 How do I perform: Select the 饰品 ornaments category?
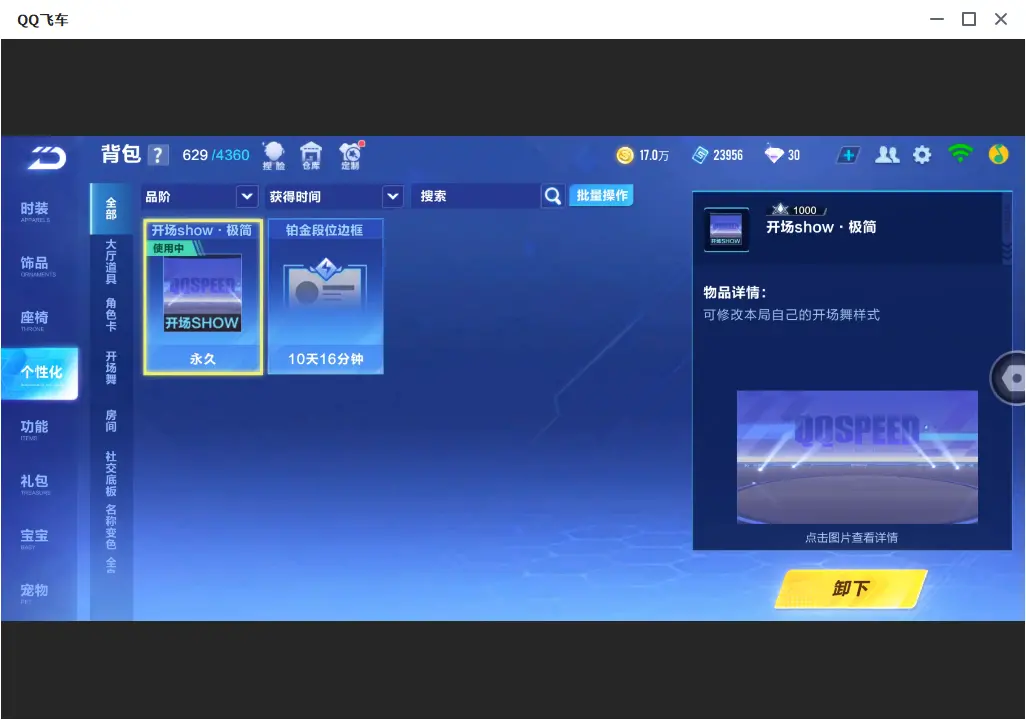[35, 265]
